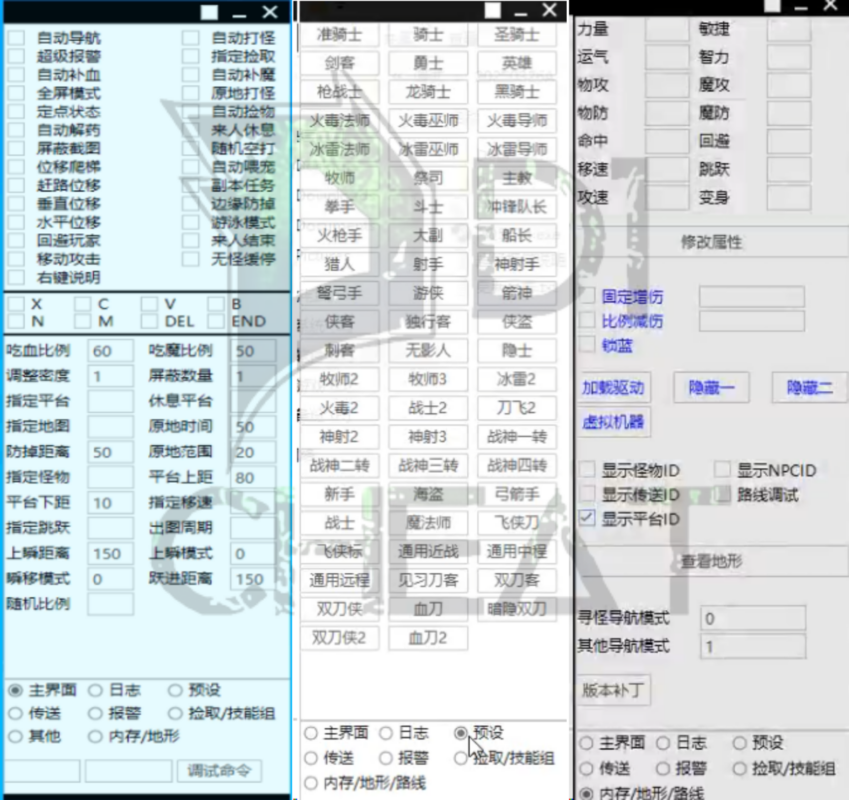Focus the 指定地图 input field
Image resolution: width=849 pixels, height=800 pixels.
(110, 427)
